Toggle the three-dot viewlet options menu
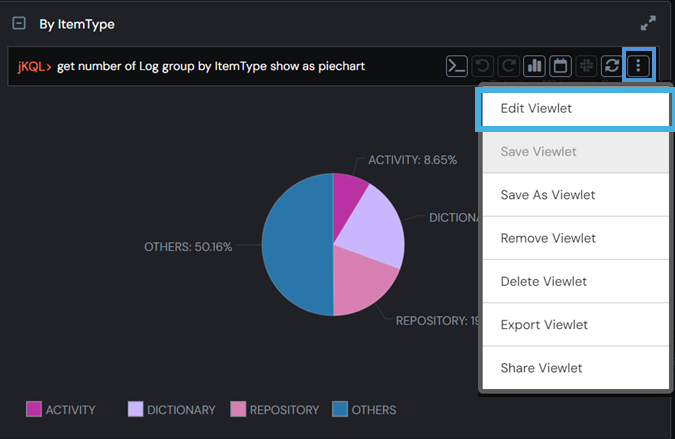 click(638, 66)
